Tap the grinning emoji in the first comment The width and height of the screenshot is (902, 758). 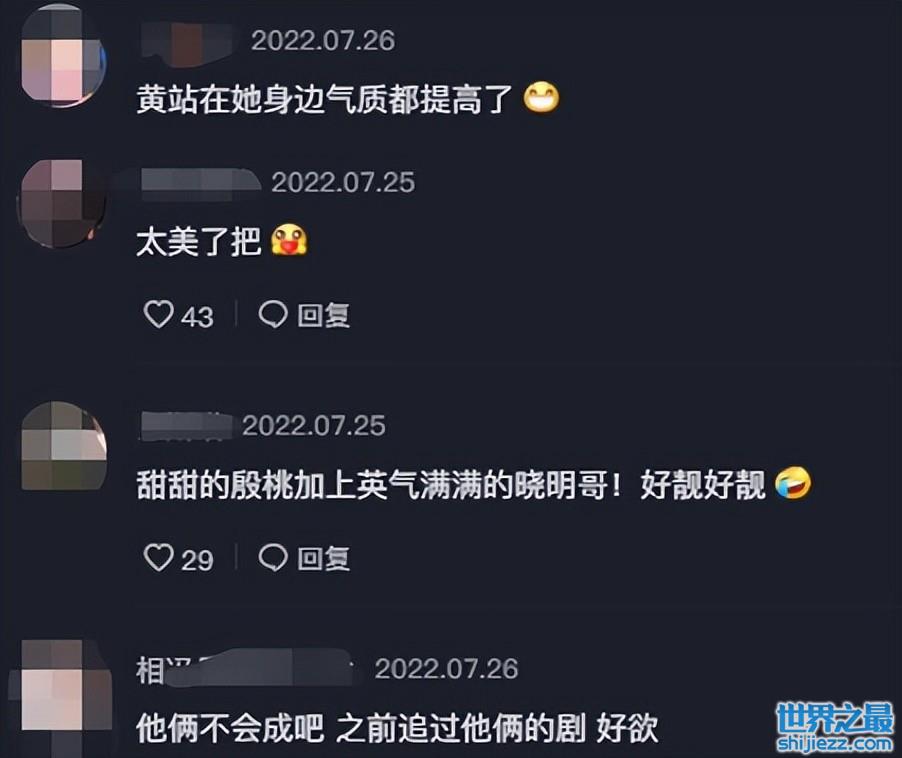click(541, 98)
